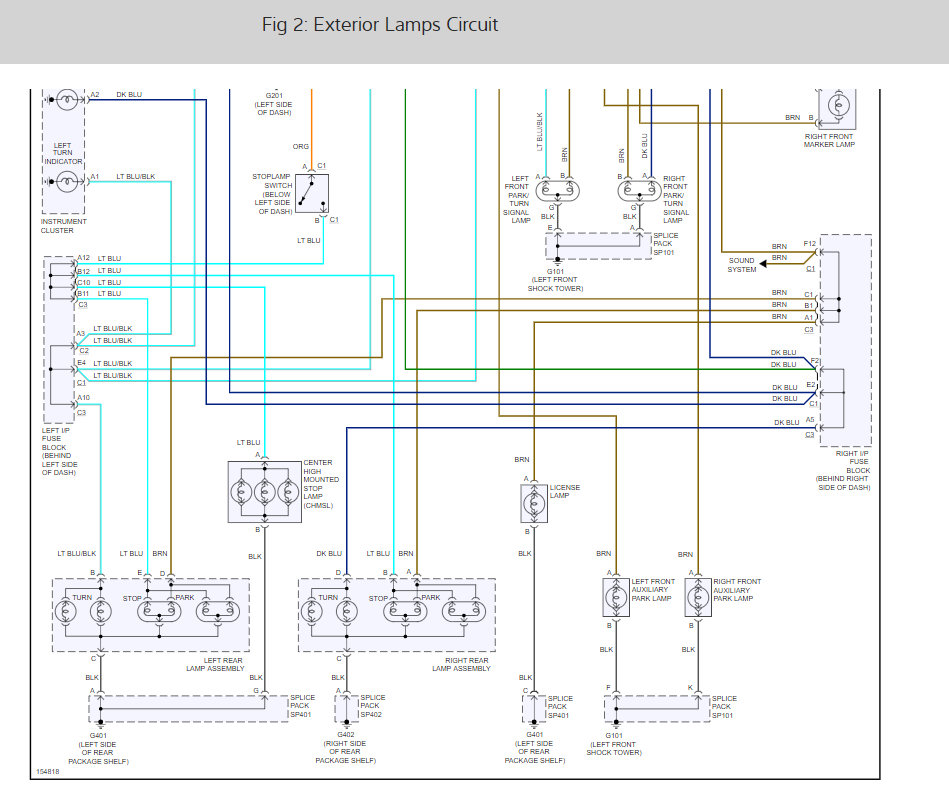
Task: Select lower turn indicator bulb at A1
Action: [67, 182]
